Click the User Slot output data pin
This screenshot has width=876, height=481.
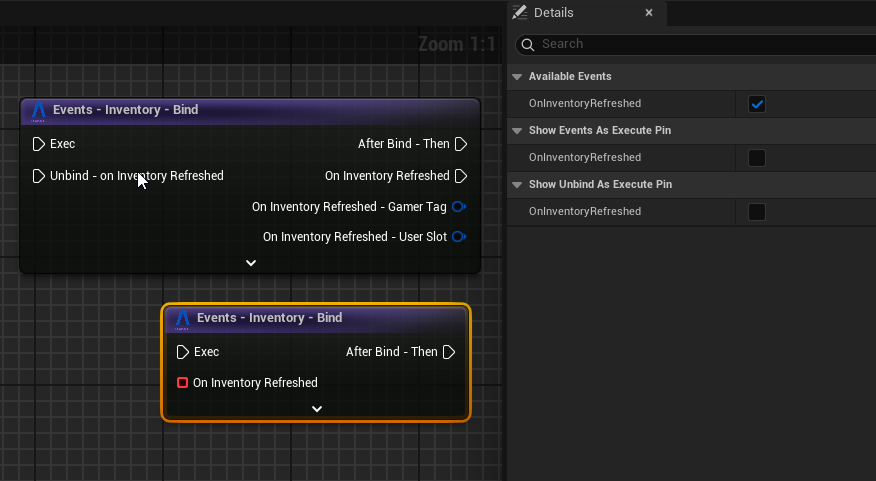coord(459,237)
